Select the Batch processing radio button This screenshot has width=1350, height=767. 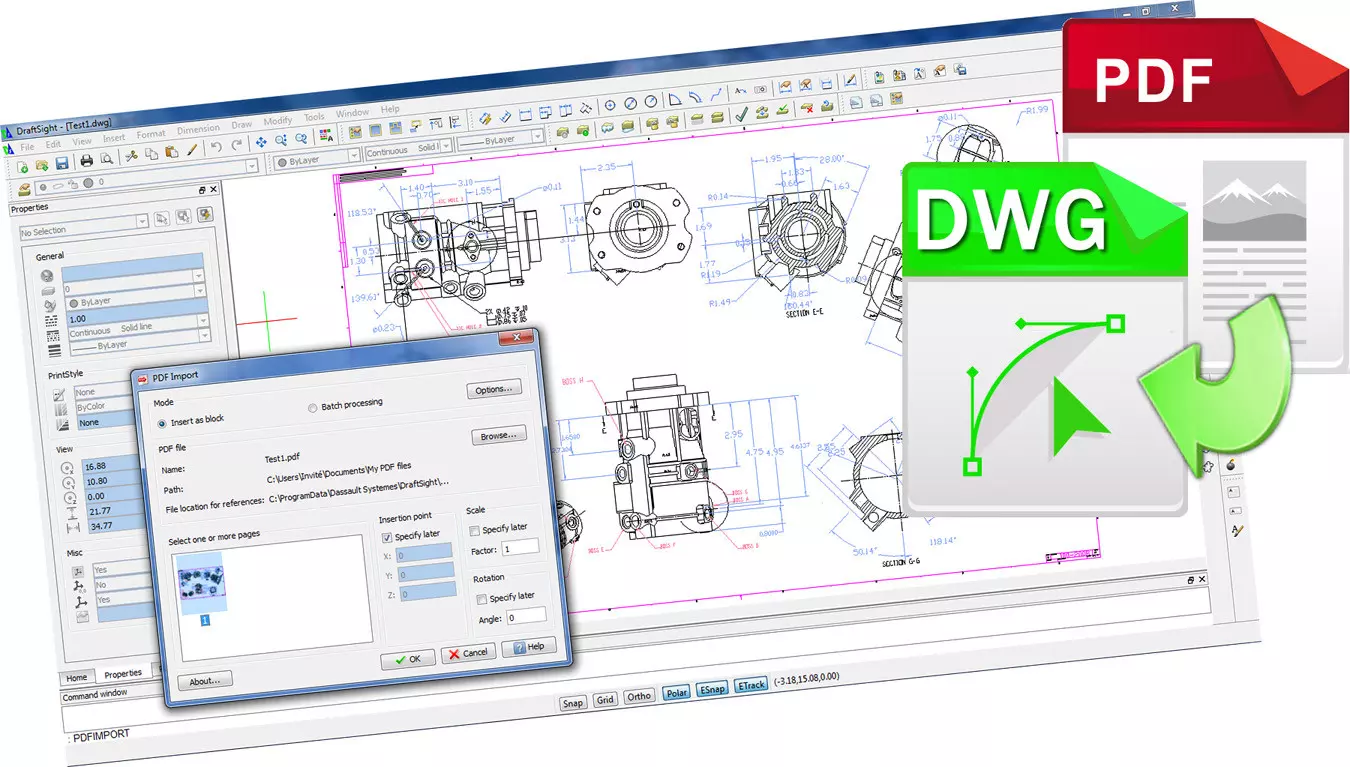(313, 407)
